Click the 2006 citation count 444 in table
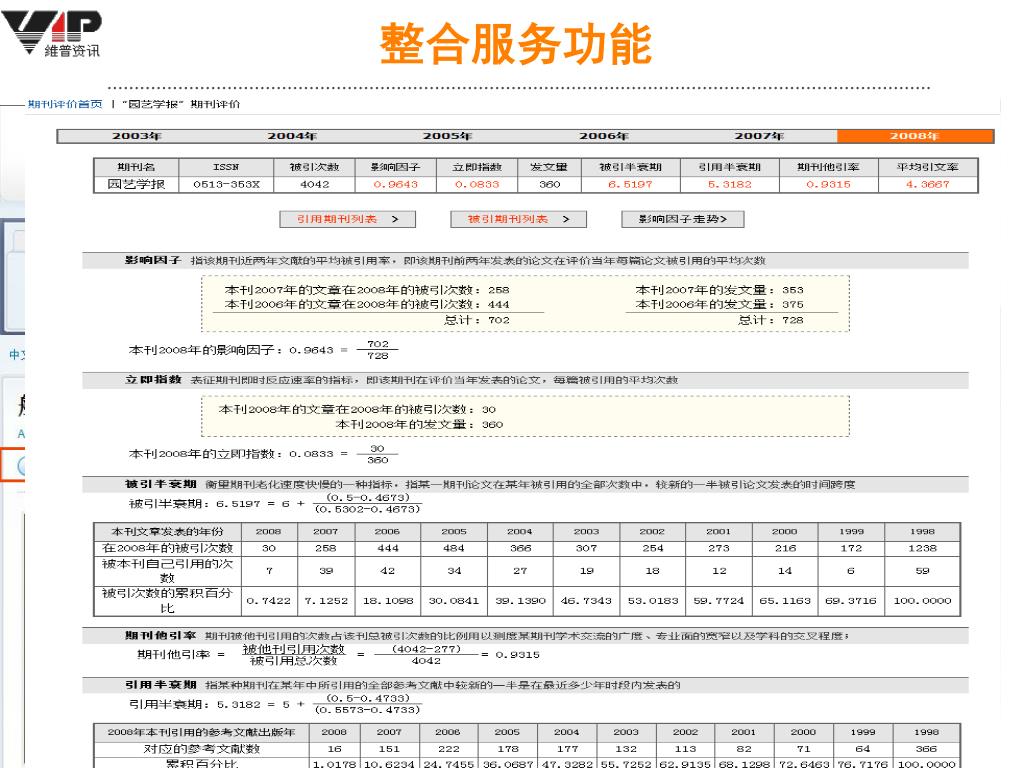 tap(387, 548)
